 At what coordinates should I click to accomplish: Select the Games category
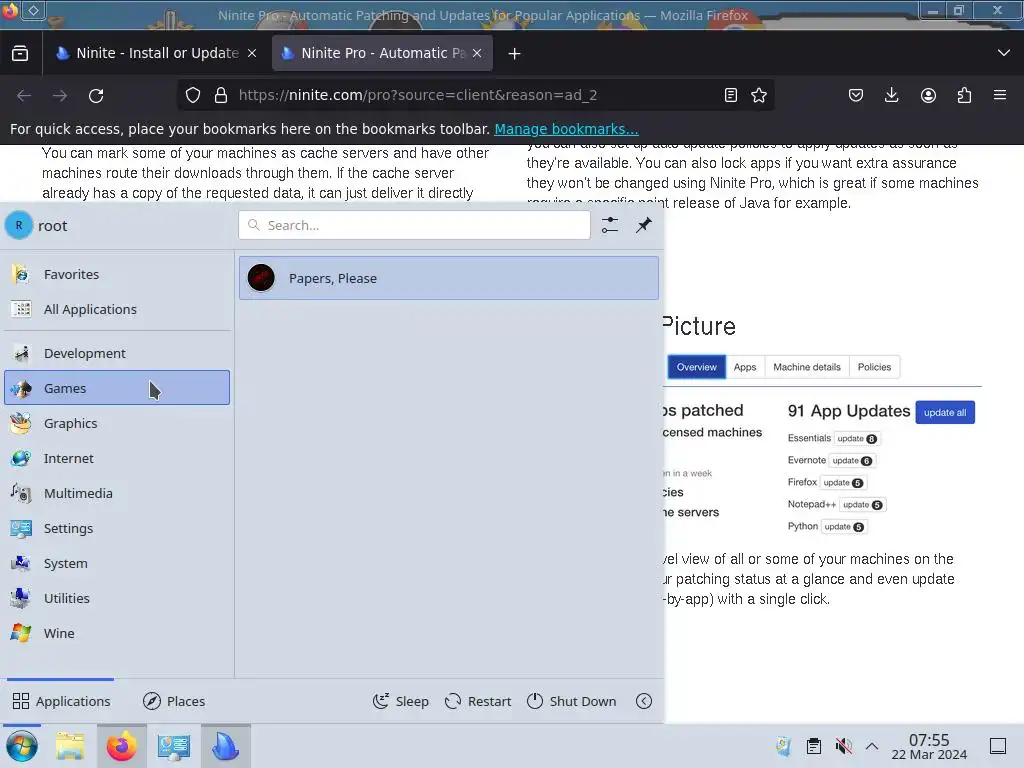[x=117, y=388]
